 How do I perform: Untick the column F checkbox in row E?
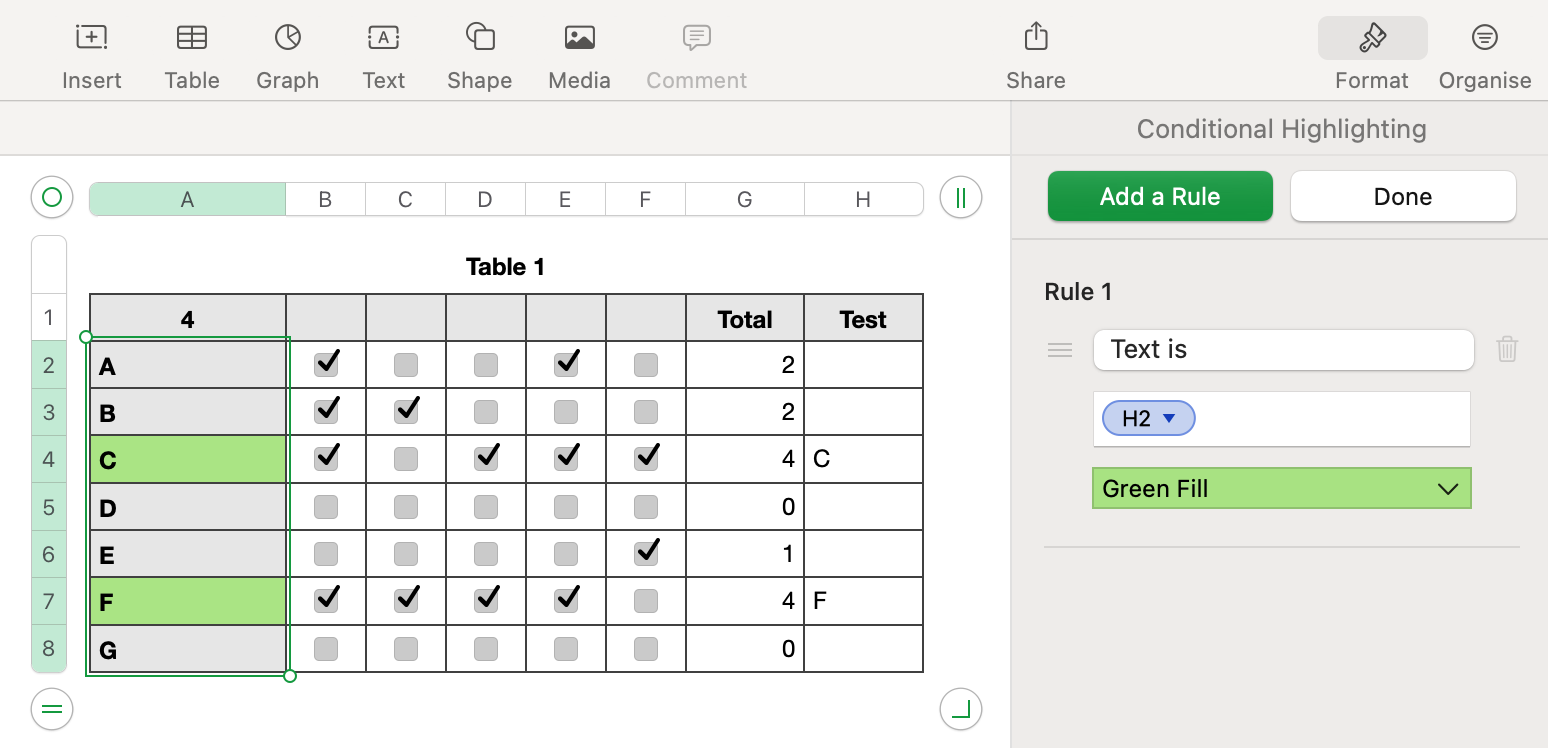[x=646, y=553]
